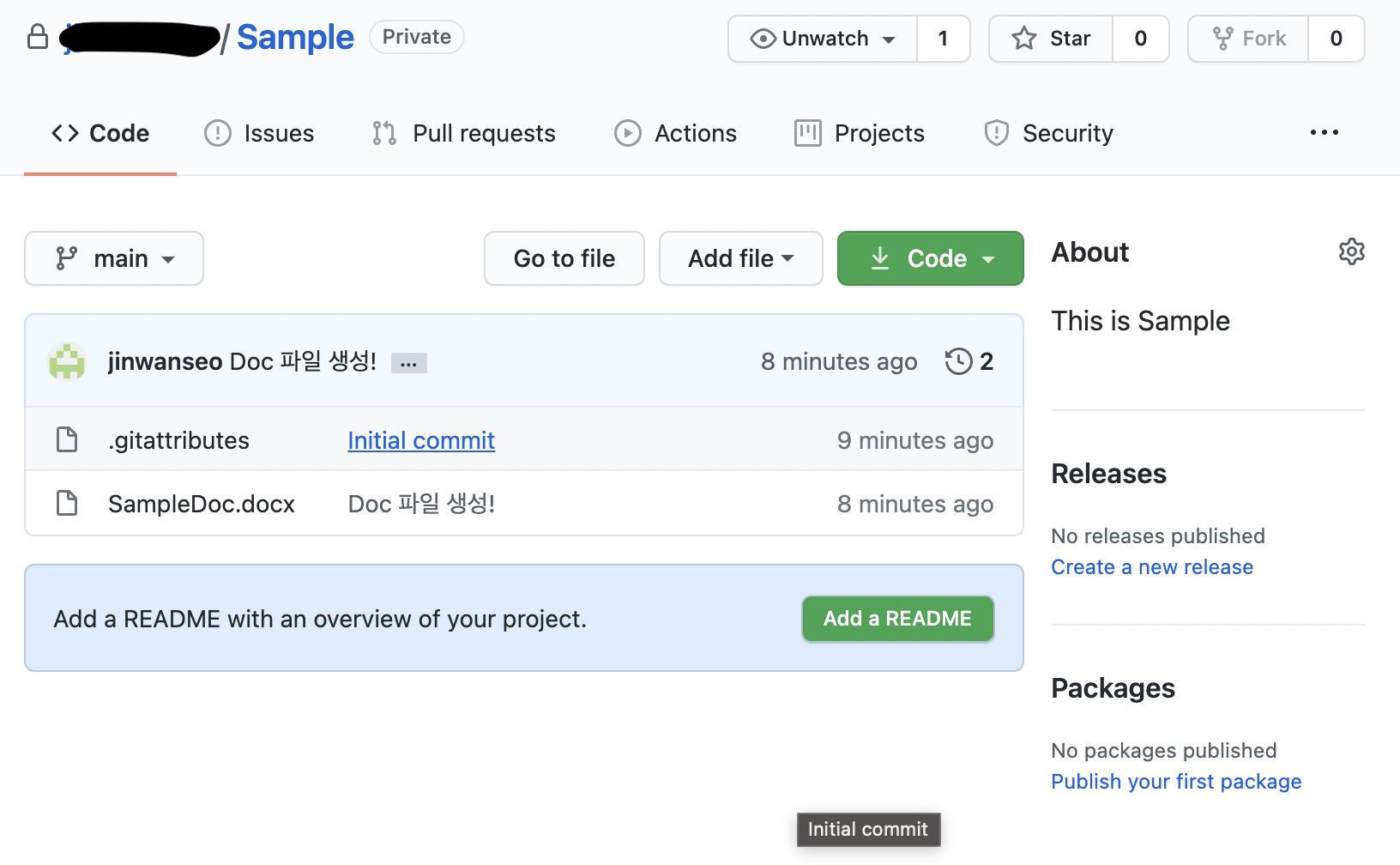Viewport: 1400px width, 865px height.
Task: Open the .gitattributes file
Action: (178, 440)
